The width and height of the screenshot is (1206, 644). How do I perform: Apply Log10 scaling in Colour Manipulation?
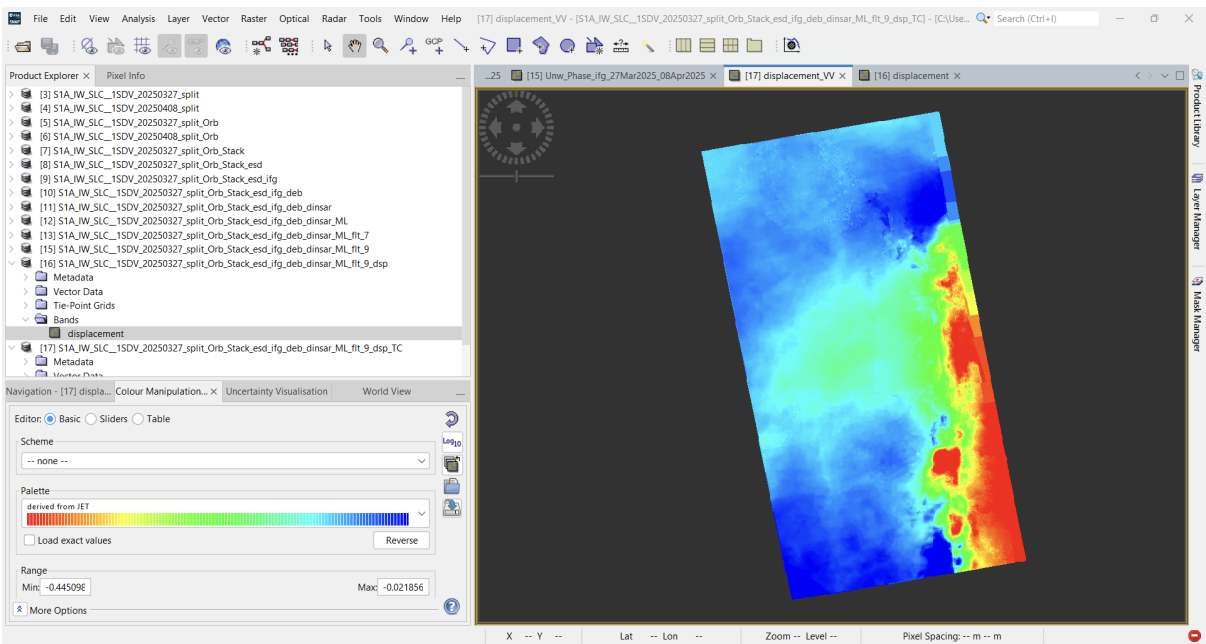coord(452,441)
